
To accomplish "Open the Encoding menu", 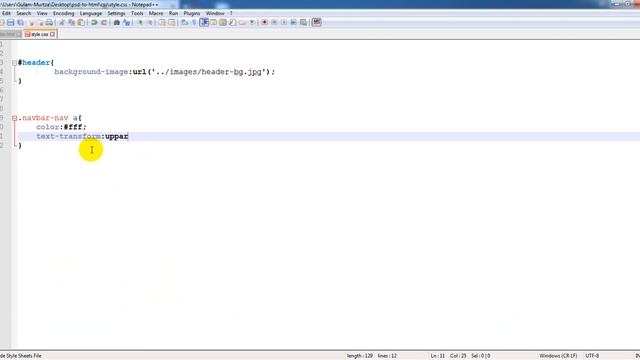I will [x=64, y=13].
